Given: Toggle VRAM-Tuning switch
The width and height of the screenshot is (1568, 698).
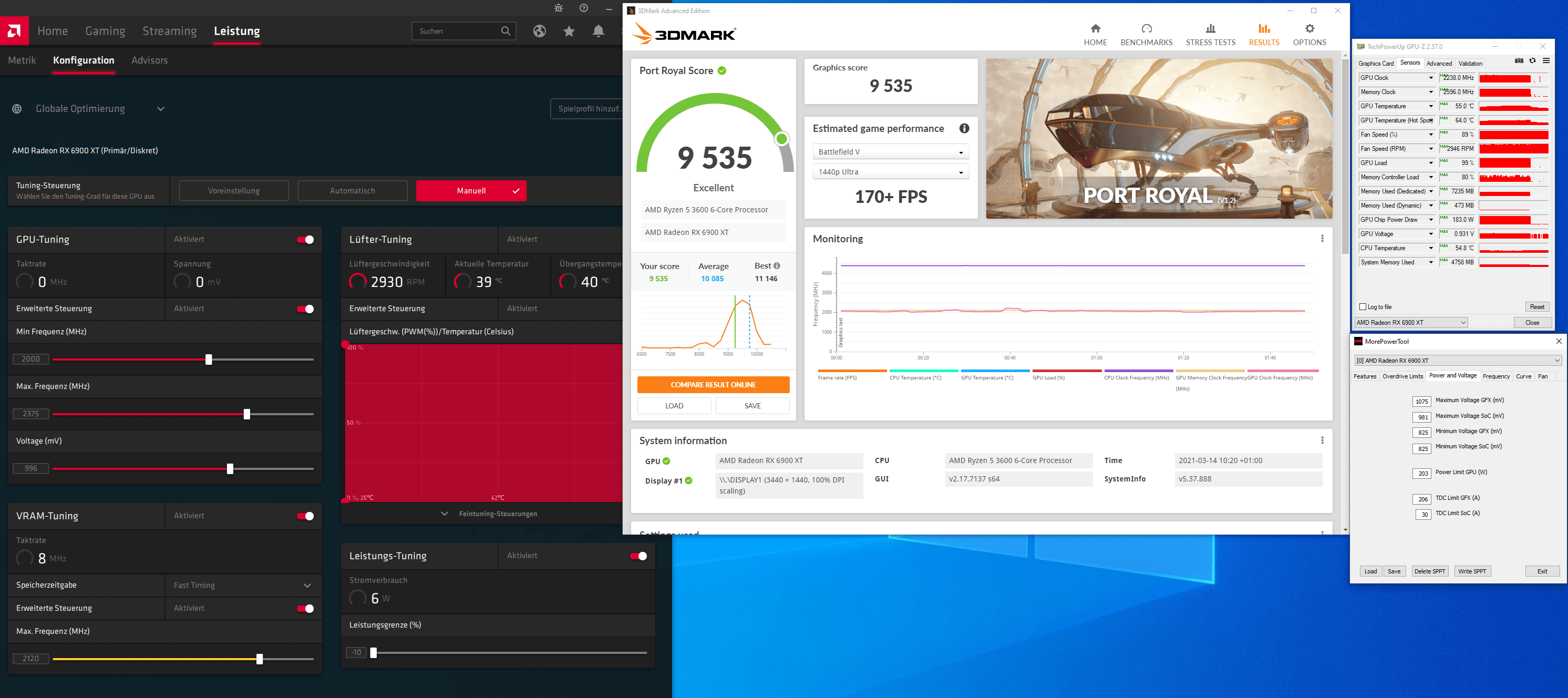Looking at the screenshot, I should [305, 516].
